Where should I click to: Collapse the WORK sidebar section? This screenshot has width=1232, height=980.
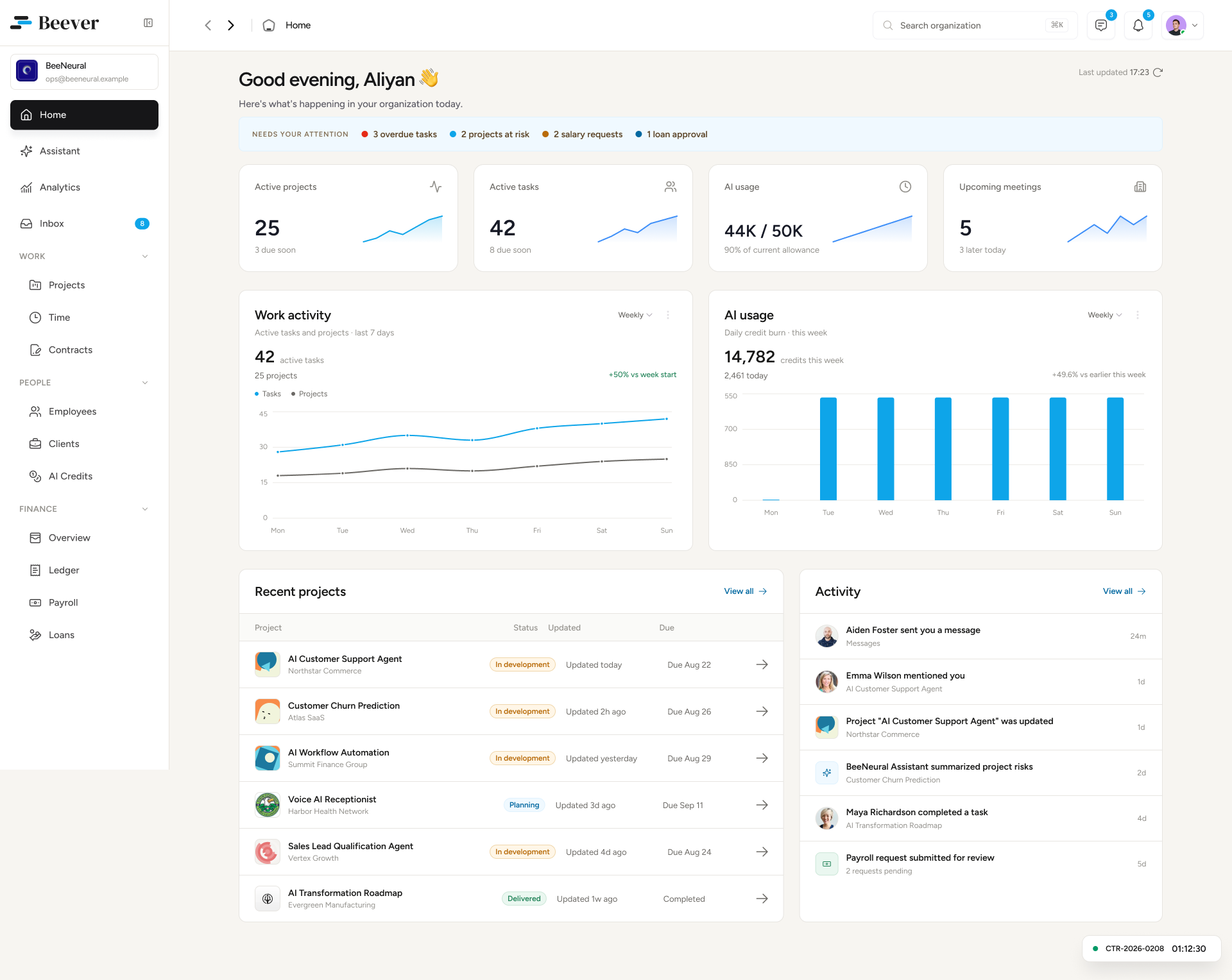pyautogui.click(x=145, y=257)
